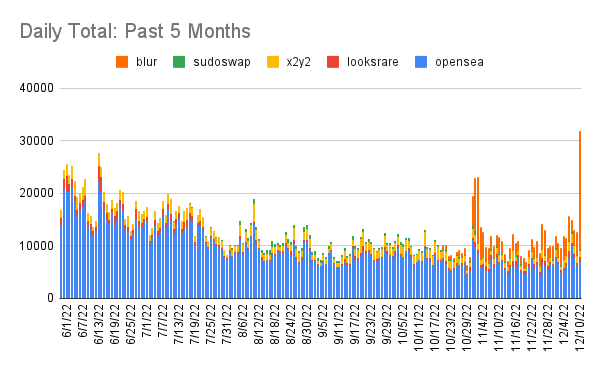Click the 9/11/22 date label
600x371 pixels.
[x=339, y=324]
